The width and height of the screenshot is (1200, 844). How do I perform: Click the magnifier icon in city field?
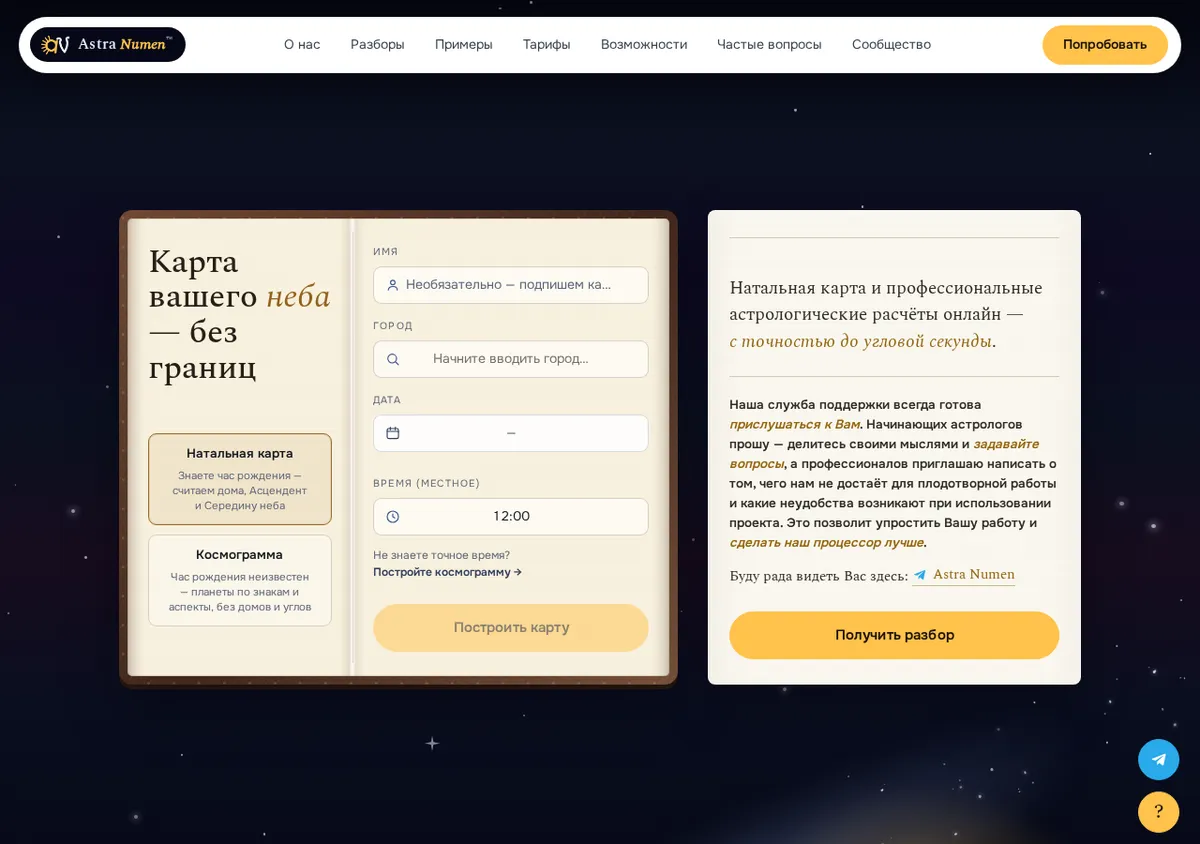(x=393, y=359)
